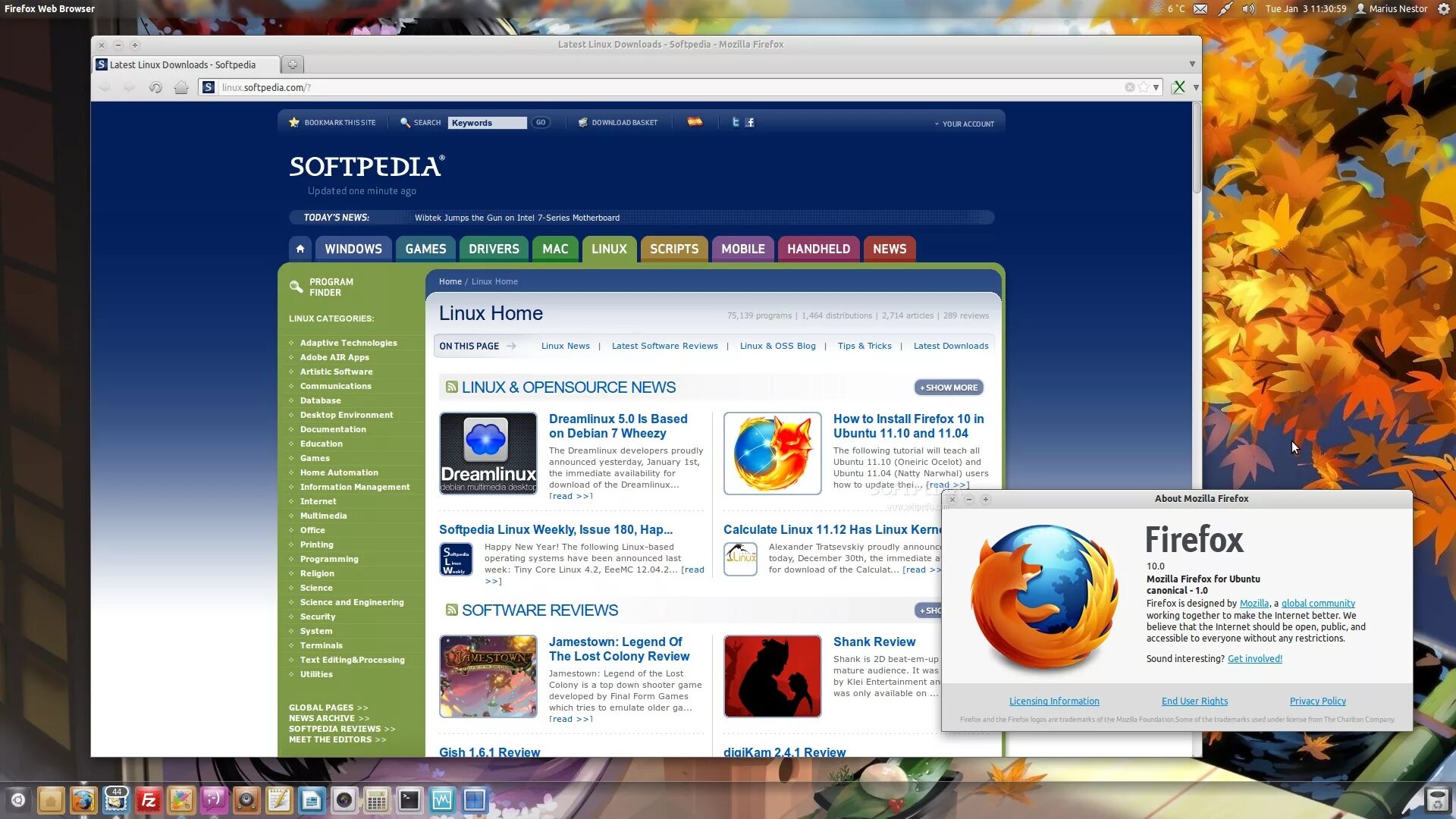Viewport: 1456px width, 819px height.
Task: Open the URL bar history dropdown arrow
Action: pos(1156,87)
